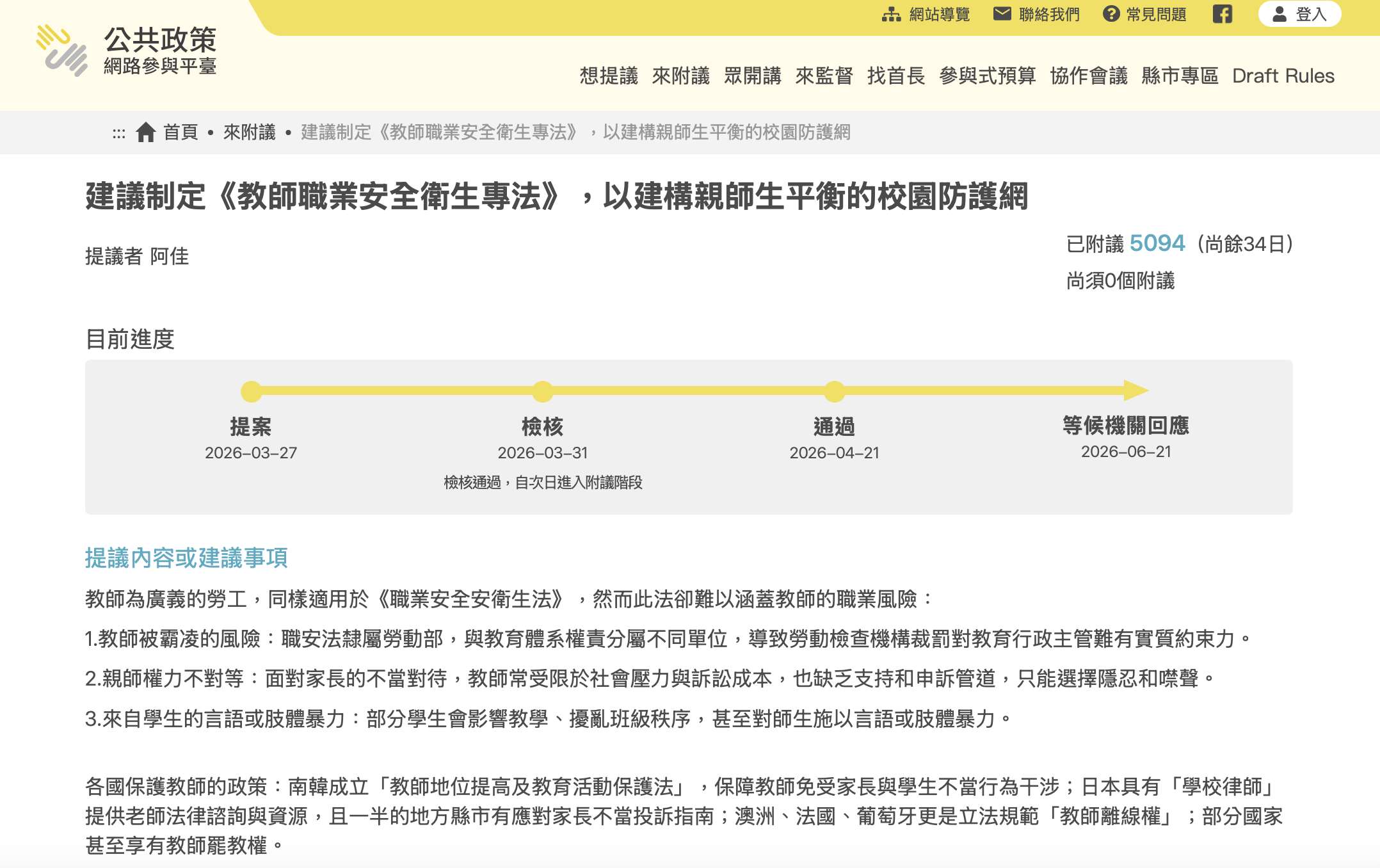Click date 2026-03-27 under 提案
Image resolution: width=1380 pixels, height=868 pixels.
(251, 453)
